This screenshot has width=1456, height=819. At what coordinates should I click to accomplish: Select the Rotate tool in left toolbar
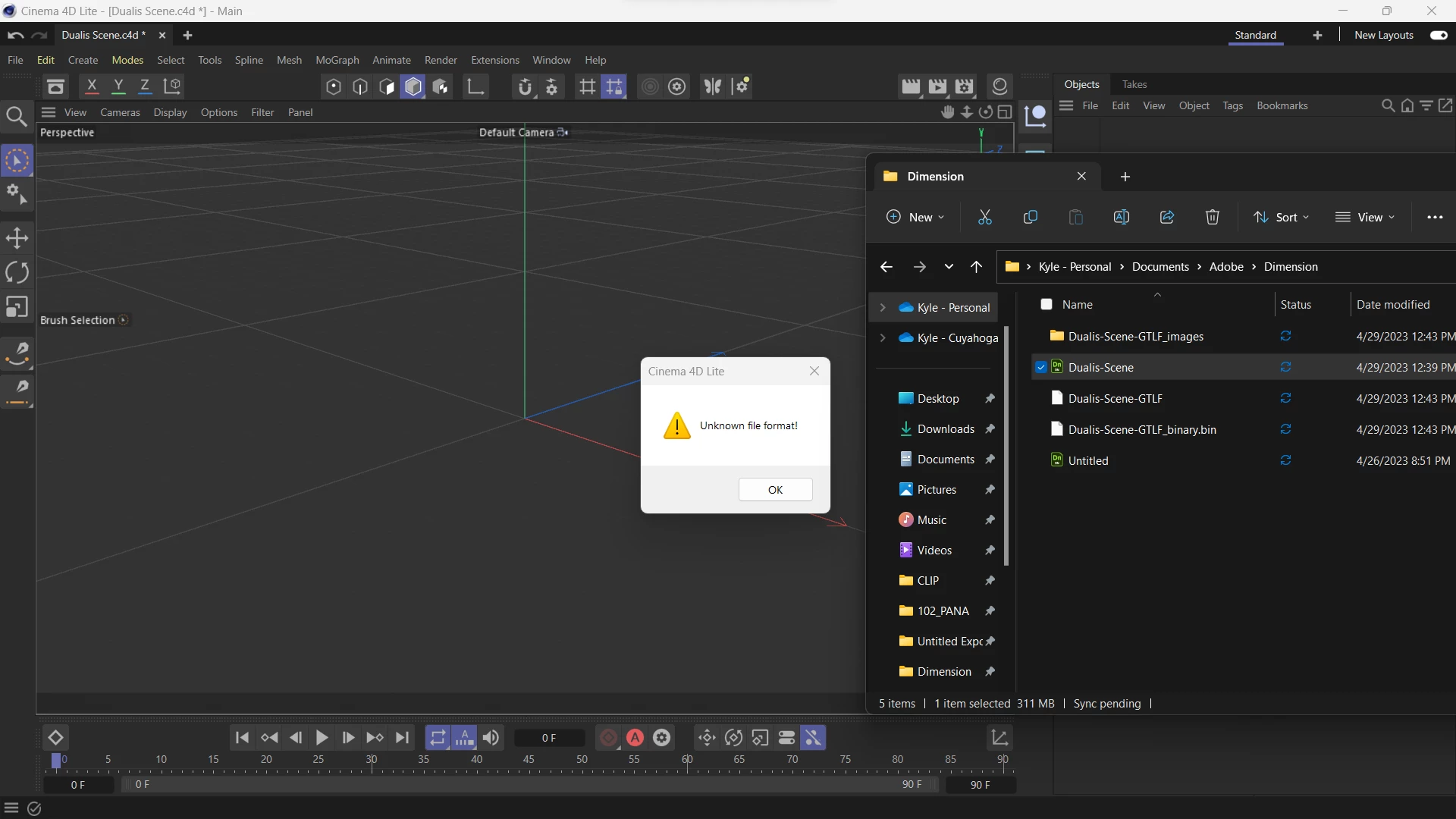coord(17,272)
